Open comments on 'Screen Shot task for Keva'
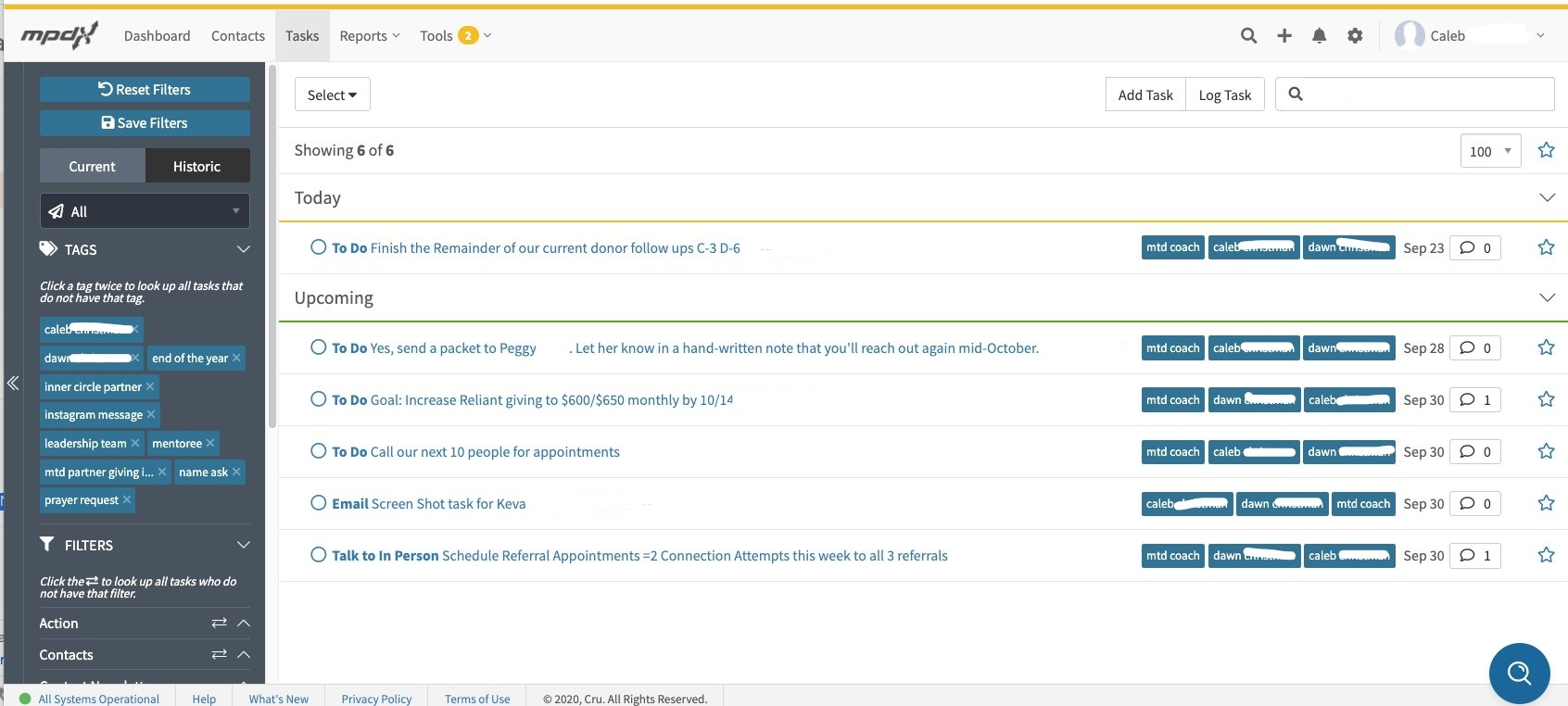 pyautogui.click(x=1474, y=504)
